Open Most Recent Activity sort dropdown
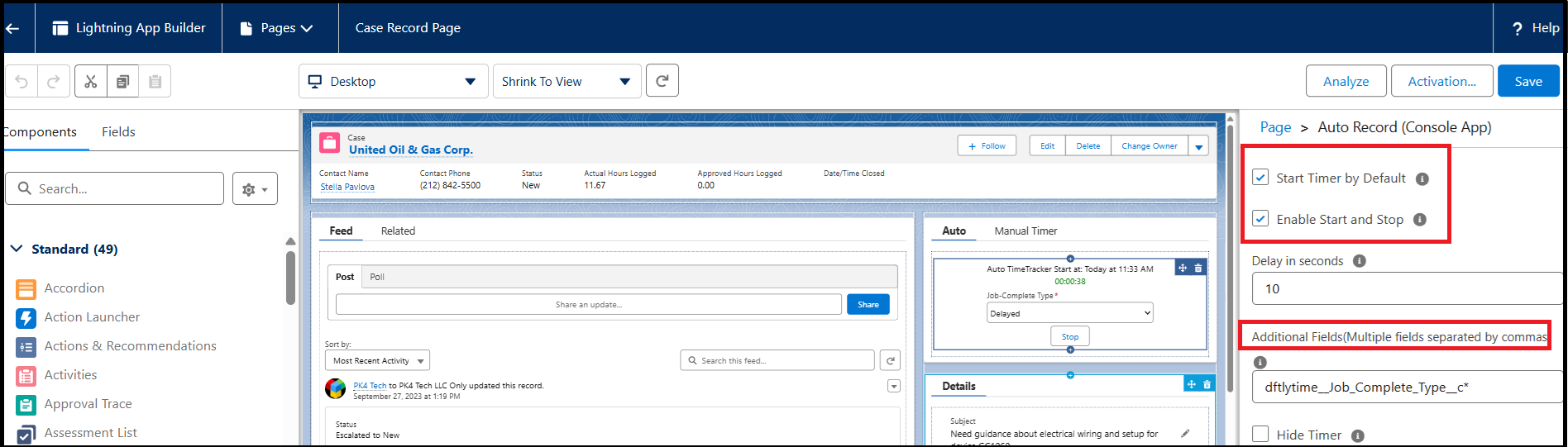Image resolution: width=1568 pixels, height=447 pixels. (x=377, y=360)
